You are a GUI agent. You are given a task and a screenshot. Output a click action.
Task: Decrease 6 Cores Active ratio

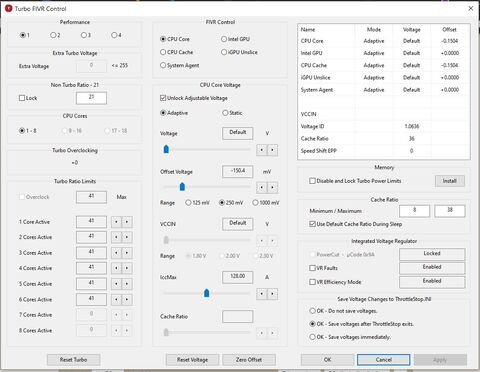coord(116,300)
